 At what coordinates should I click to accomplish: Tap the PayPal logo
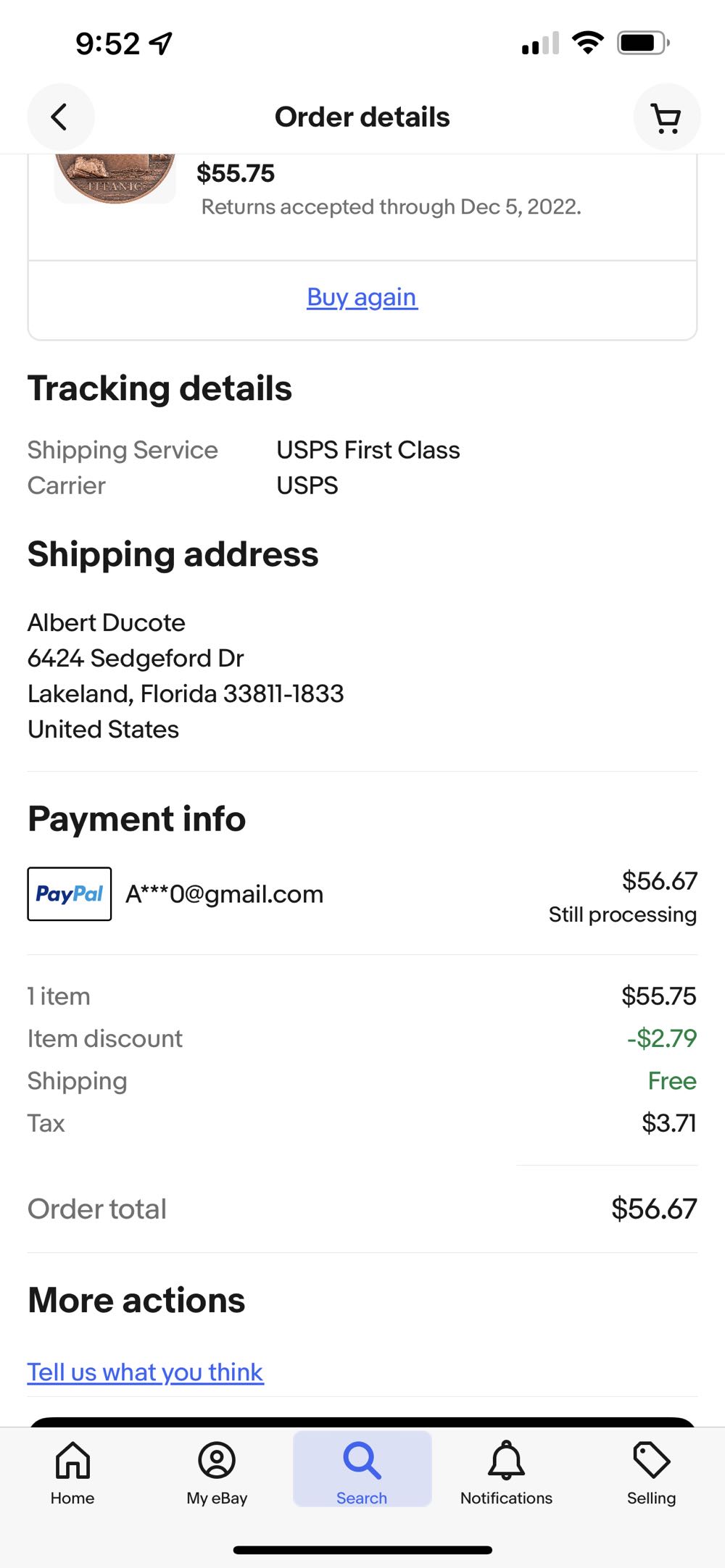click(70, 894)
